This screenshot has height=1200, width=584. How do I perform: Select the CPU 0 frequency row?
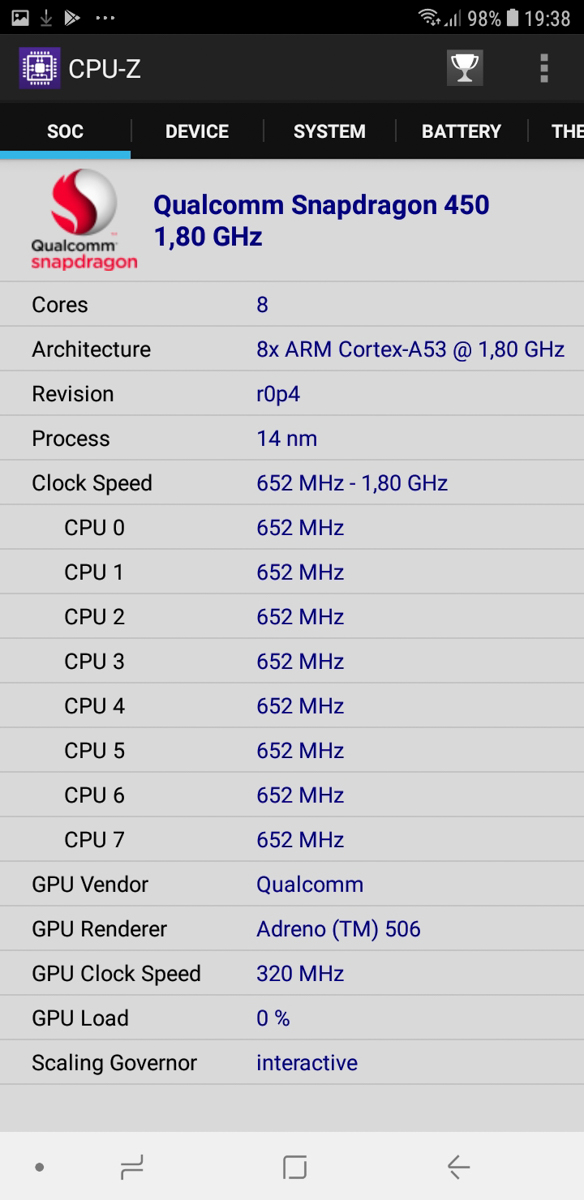click(292, 528)
